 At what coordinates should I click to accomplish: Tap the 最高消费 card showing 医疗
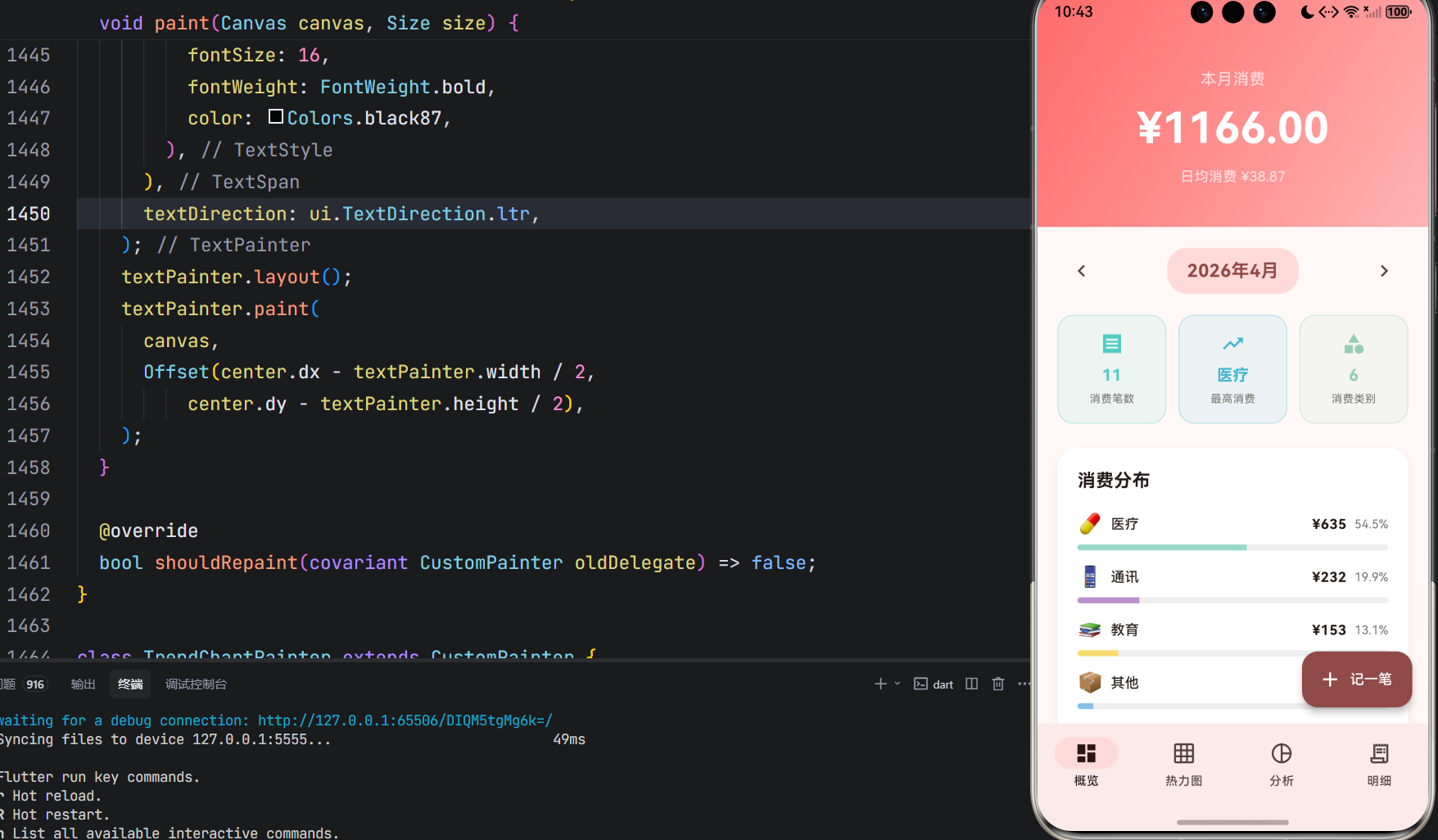click(1232, 369)
